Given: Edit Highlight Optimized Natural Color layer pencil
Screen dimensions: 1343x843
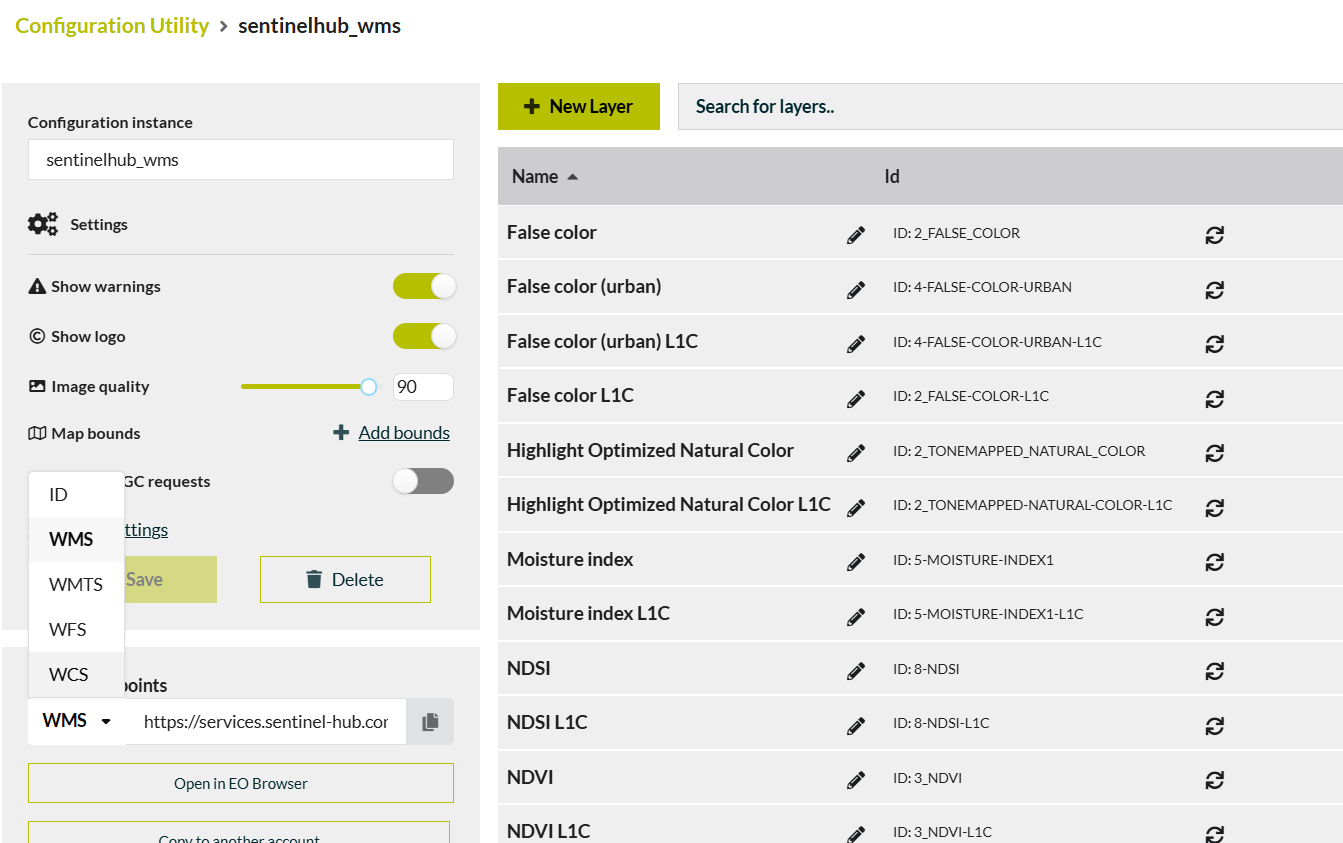Looking at the screenshot, I should (x=856, y=453).
